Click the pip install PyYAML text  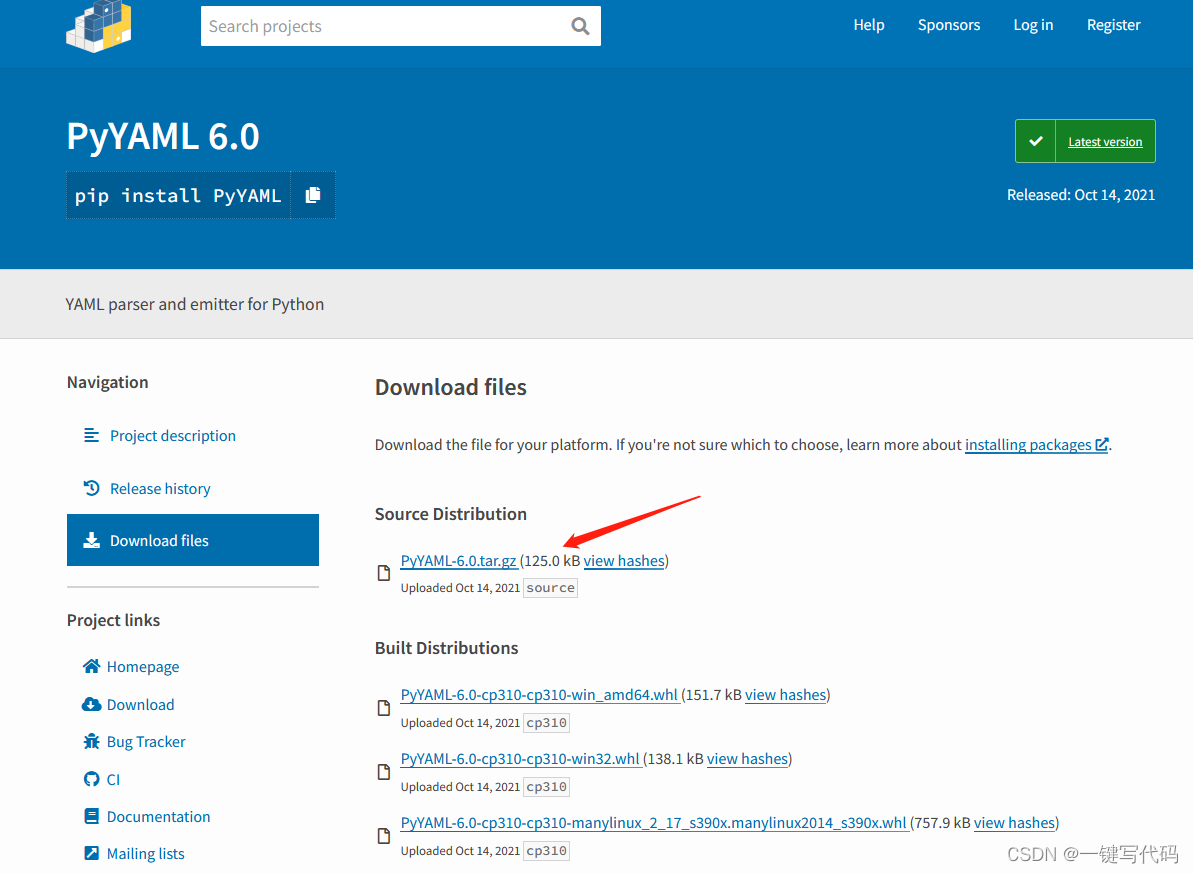click(178, 196)
